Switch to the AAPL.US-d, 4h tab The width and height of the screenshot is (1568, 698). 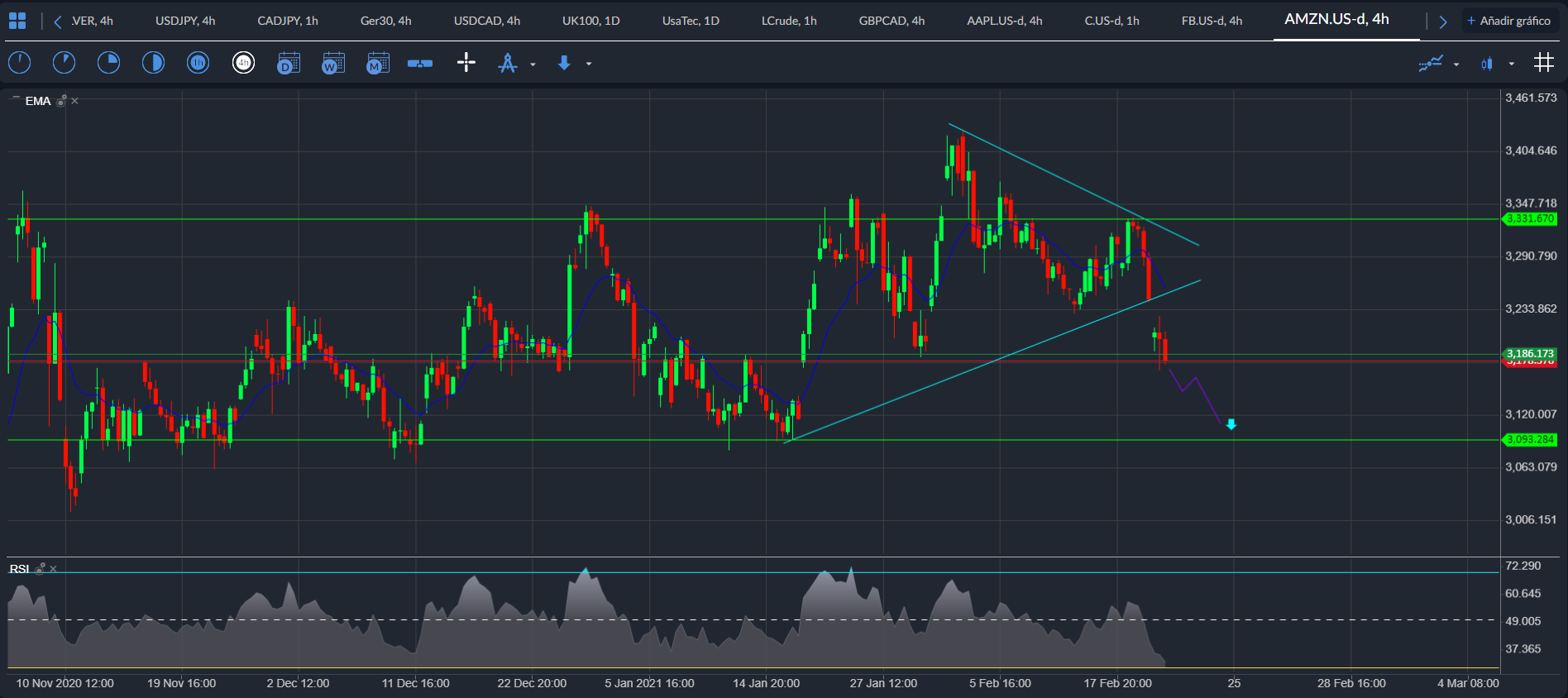click(x=1005, y=21)
